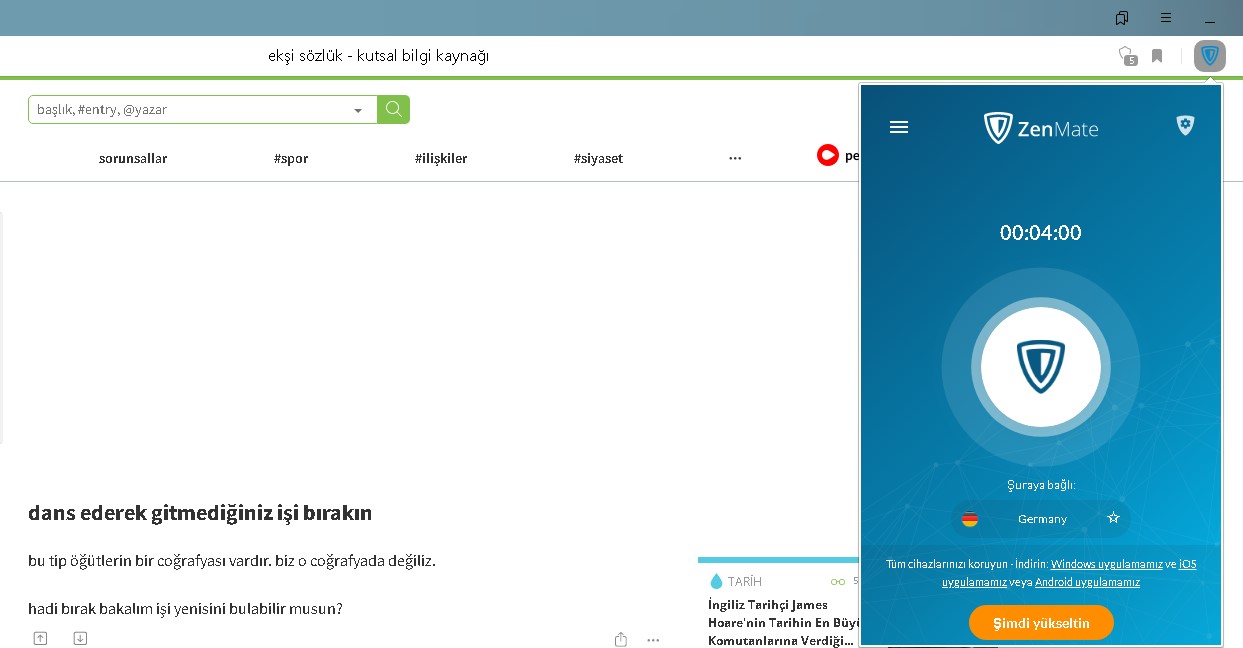Go to the #siyaset channel
The height and width of the screenshot is (648, 1243).
tap(598, 158)
